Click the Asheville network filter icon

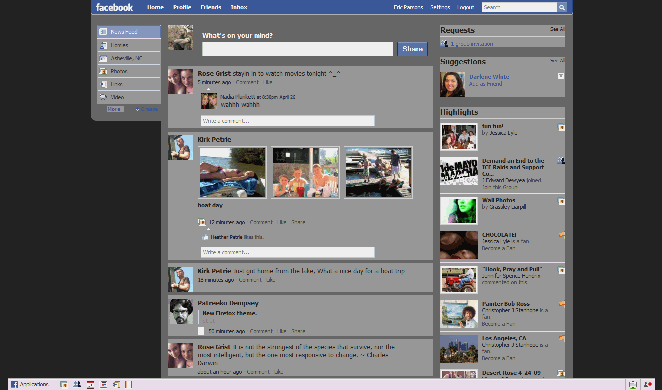(103, 58)
